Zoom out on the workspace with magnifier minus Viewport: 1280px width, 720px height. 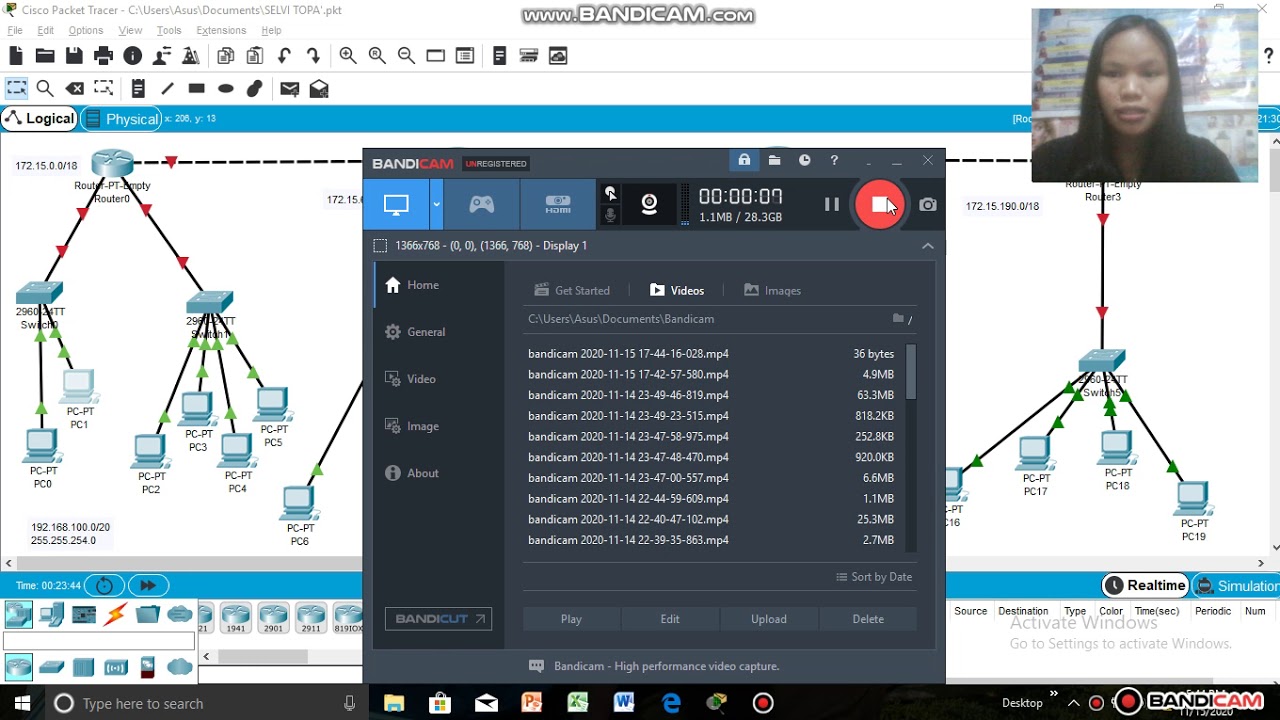pyautogui.click(x=406, y=56)
